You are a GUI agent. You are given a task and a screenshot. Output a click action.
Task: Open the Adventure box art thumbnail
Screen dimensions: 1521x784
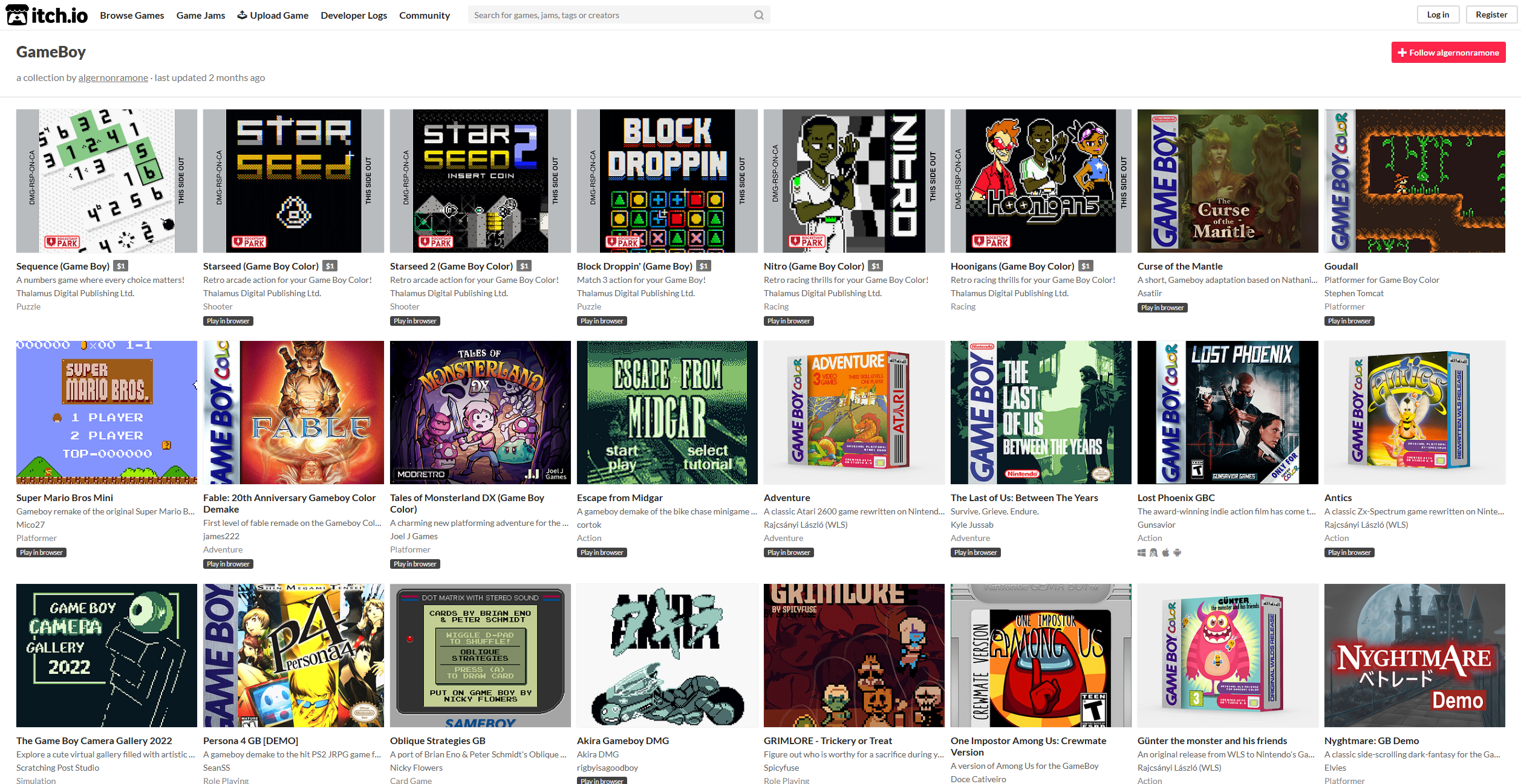coord(854,412)
